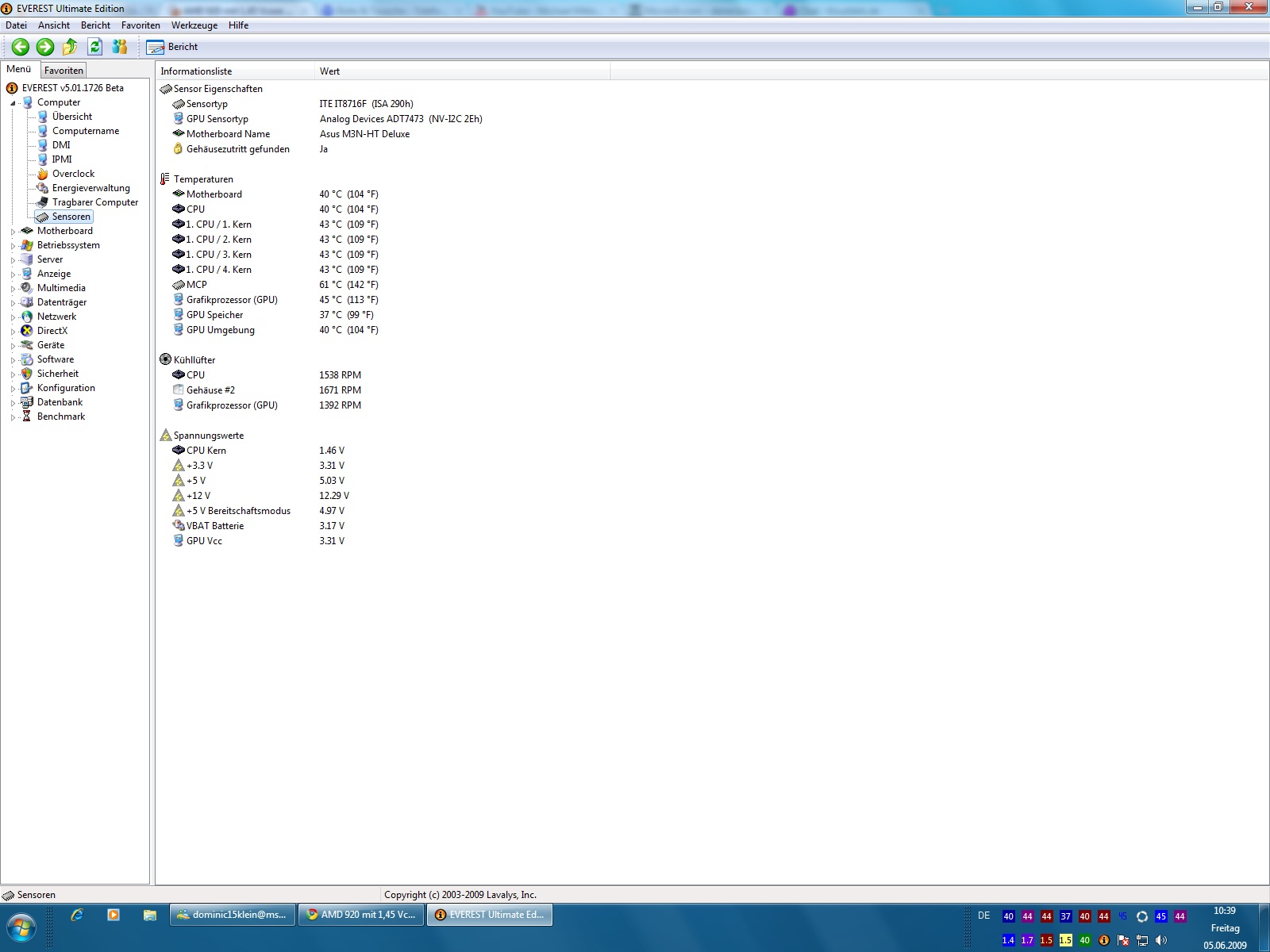Click the volume speaker tray icon
Viewport: 1270px width, 952px height.
click(1161, 940)
